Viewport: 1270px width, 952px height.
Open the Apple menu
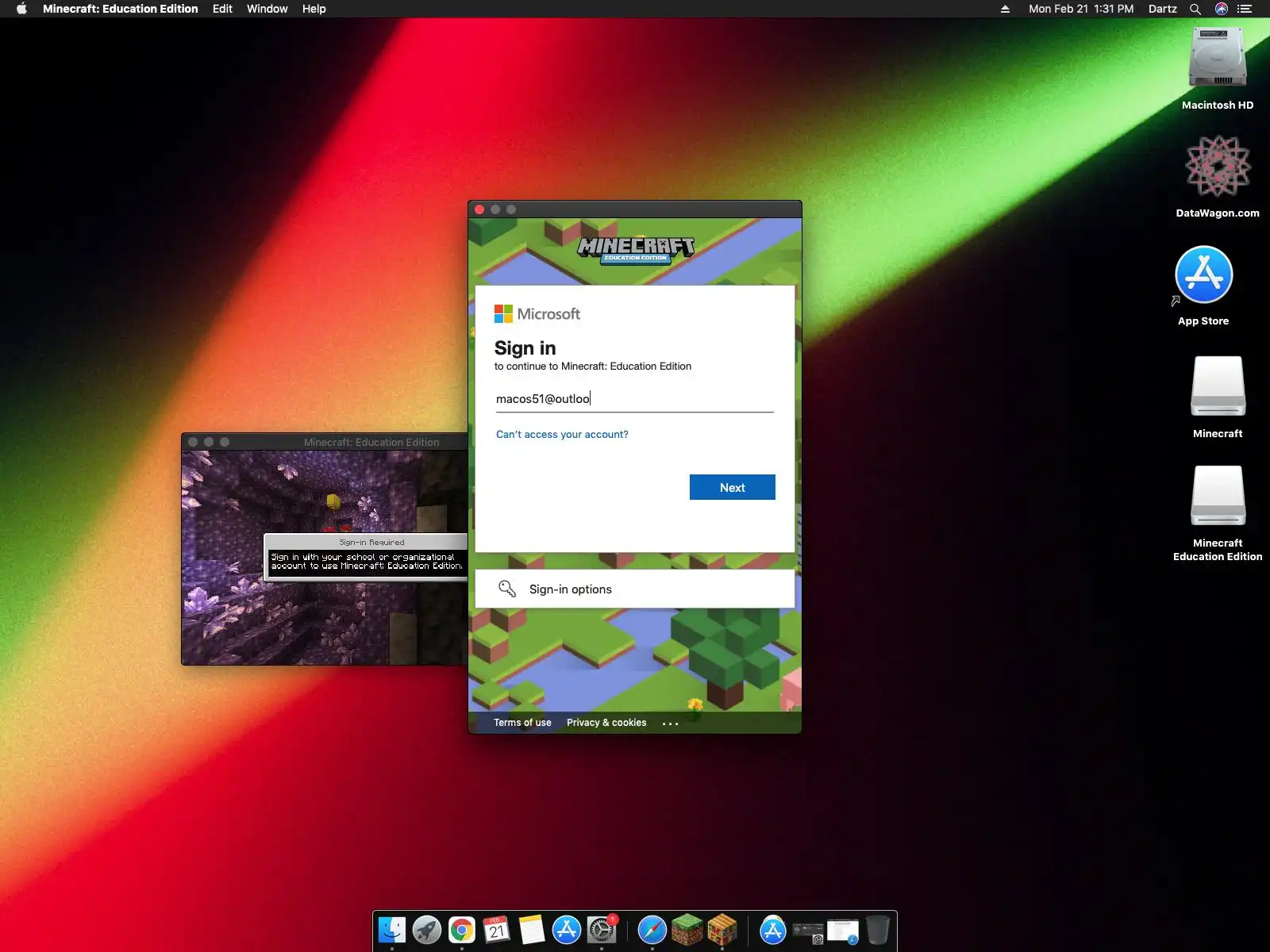pos(21,9)
